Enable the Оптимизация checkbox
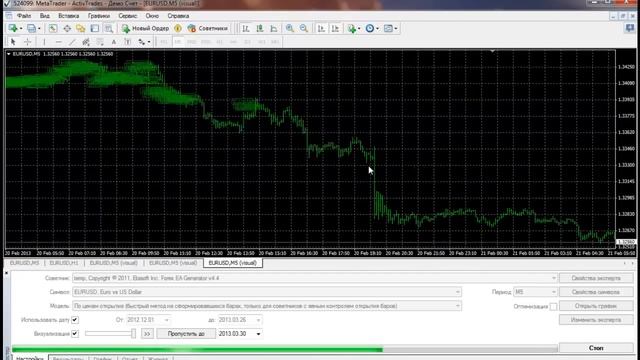The width and height of the screenshot is (640, 360). [x=553, y=306]
